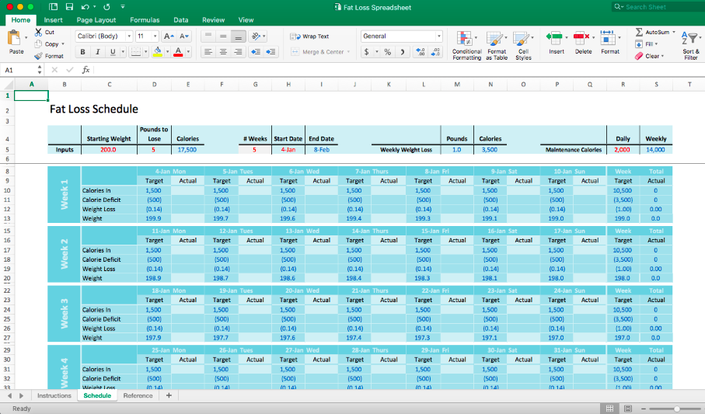705x414 pixels.
Task: Open the Data ribbon tab
Action: tap(181, 20)
